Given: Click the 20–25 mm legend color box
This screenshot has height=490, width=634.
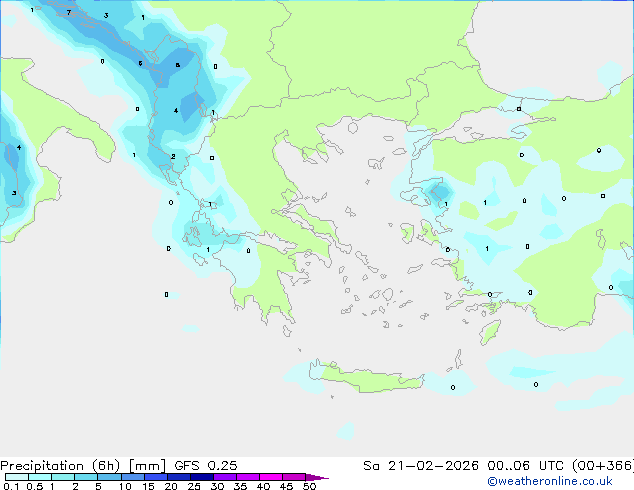Looking at the screenshot, I should (178, 477).
